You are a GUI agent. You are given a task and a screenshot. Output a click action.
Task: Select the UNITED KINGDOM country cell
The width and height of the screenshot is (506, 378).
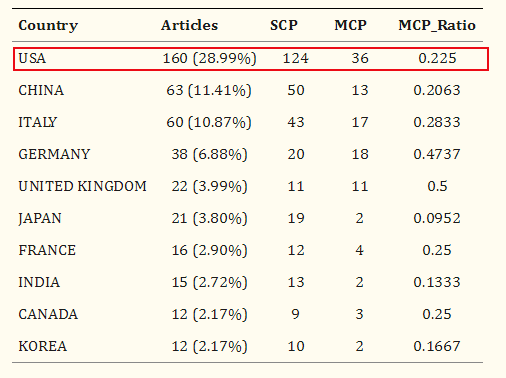[x=82, y=186]
